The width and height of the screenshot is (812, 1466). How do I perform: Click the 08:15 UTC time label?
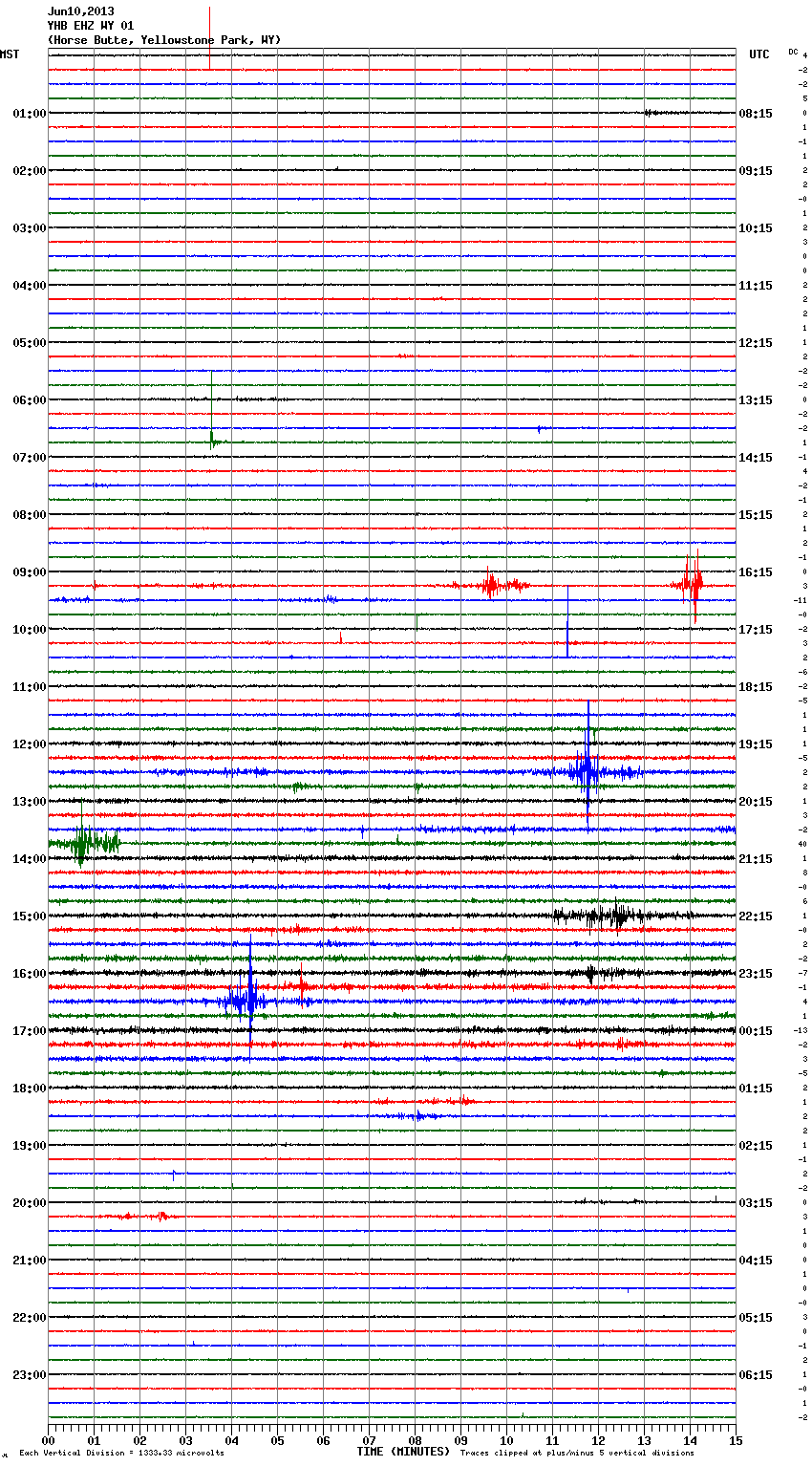(756, 114)
